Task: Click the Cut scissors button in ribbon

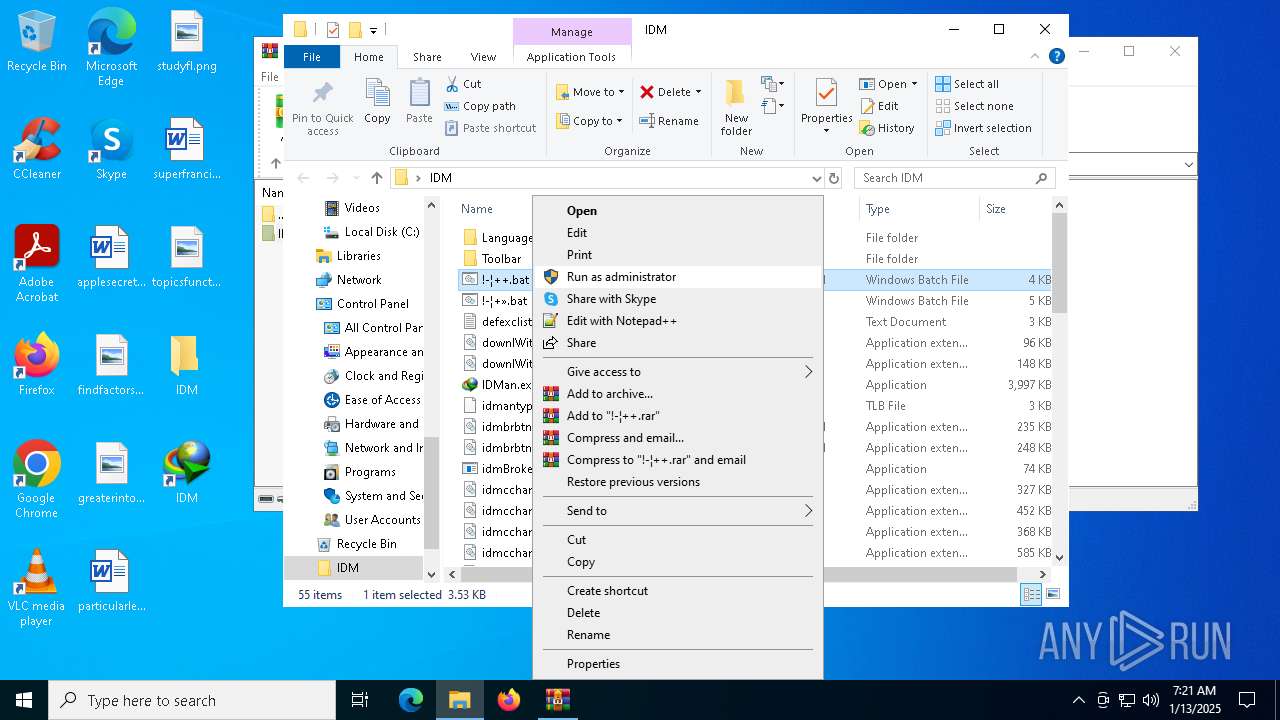Action: [464, 84]
